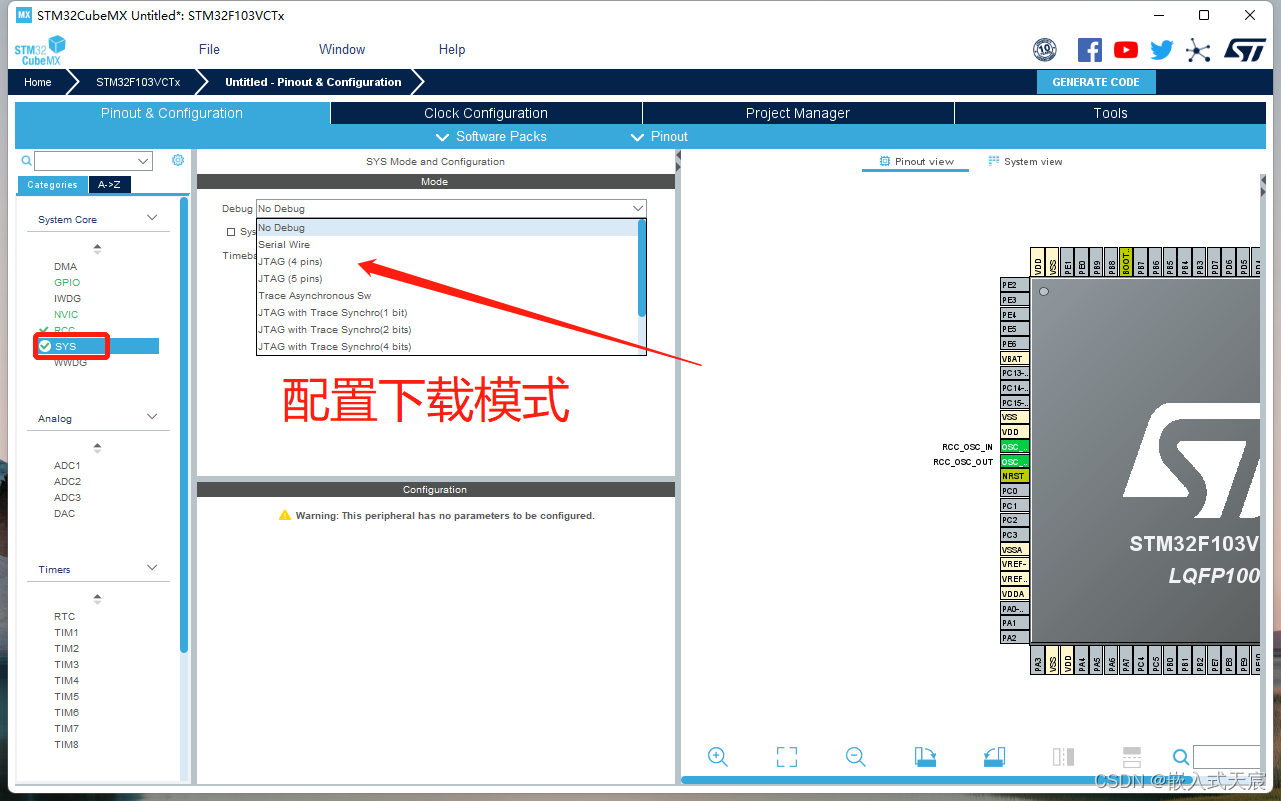Open ADC1 under Analog
1281x801 pixels.
(x=67, y=465)
